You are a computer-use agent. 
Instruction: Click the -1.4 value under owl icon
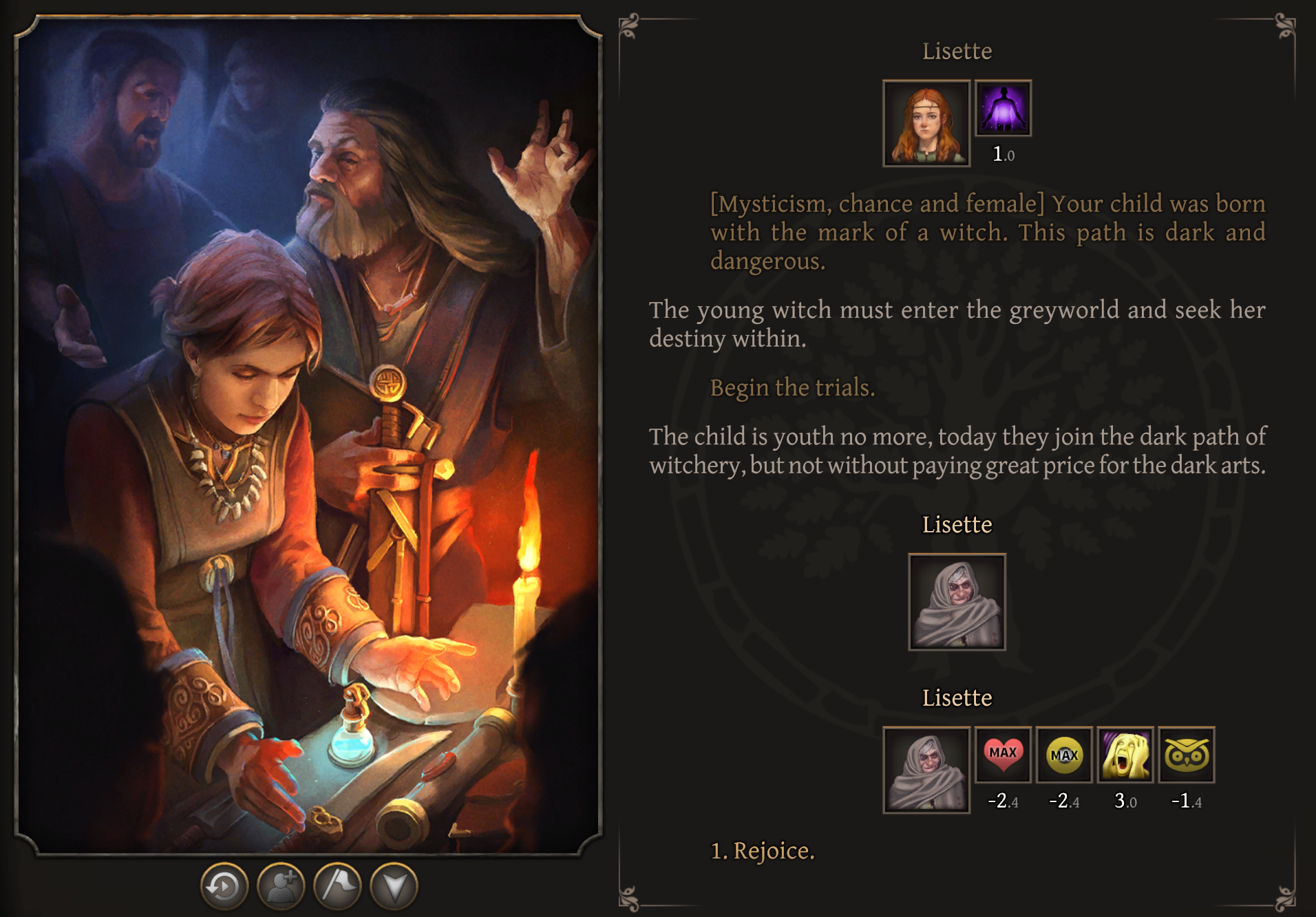click(1187, 801)
